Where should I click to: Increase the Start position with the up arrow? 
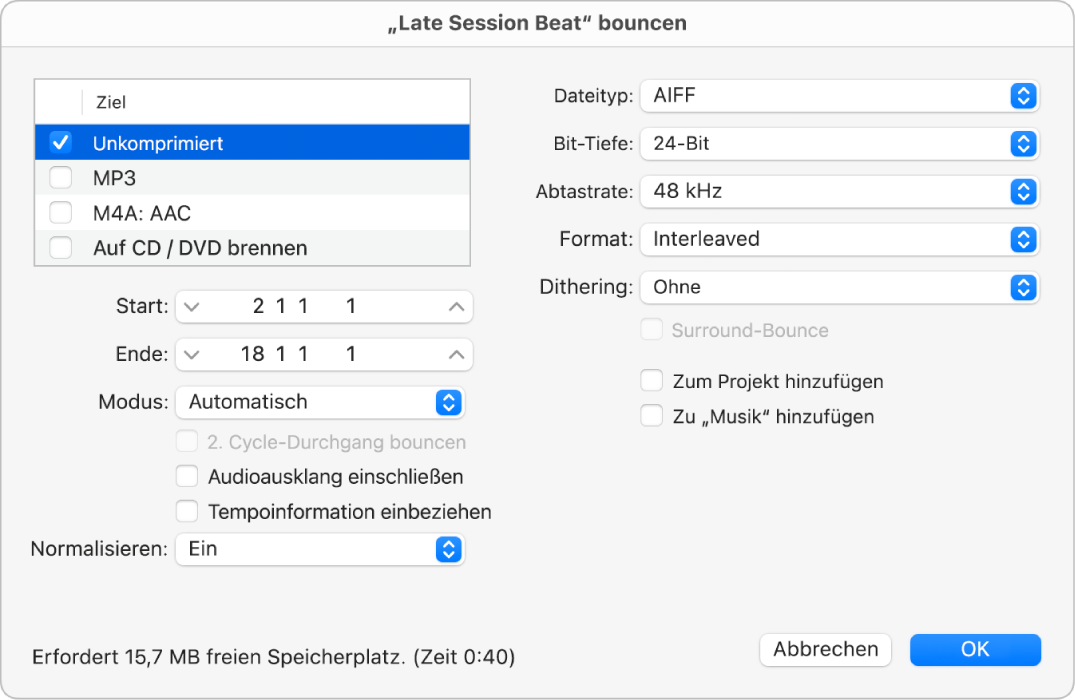click(x=455, y=306)
